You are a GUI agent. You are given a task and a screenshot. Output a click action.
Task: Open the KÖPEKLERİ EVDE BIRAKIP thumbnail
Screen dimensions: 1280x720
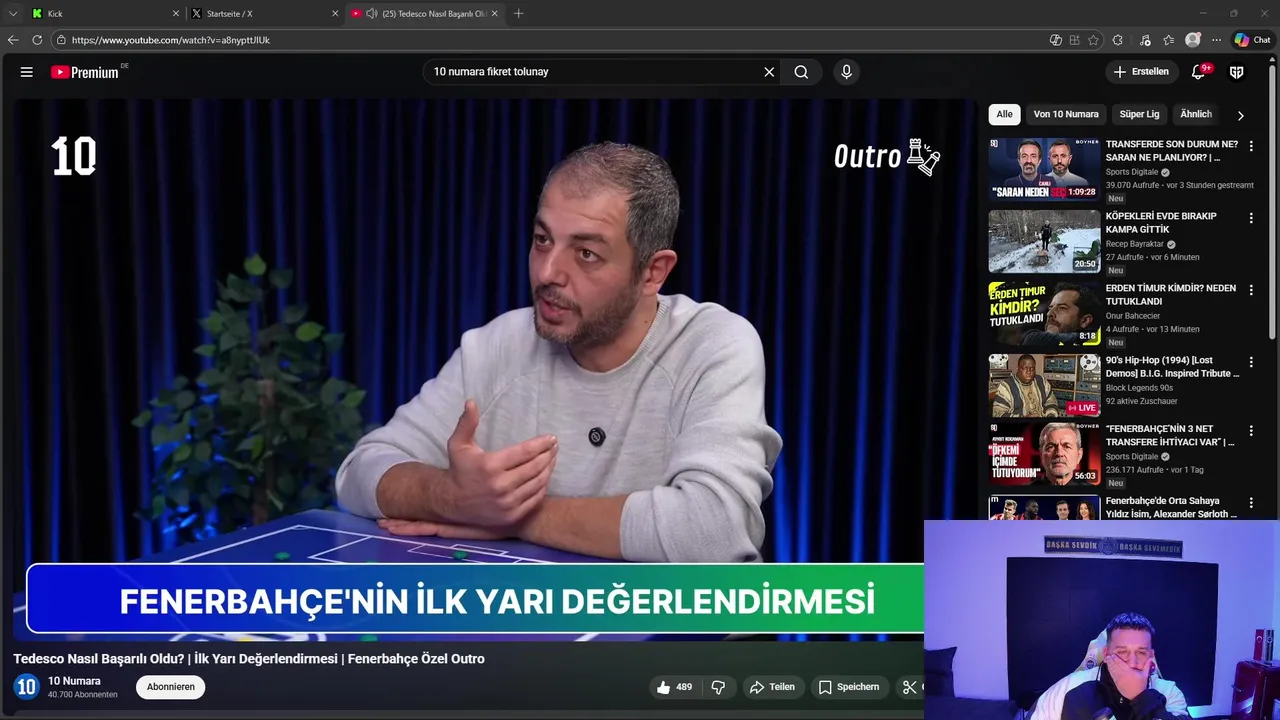(x=1044, y=241)
